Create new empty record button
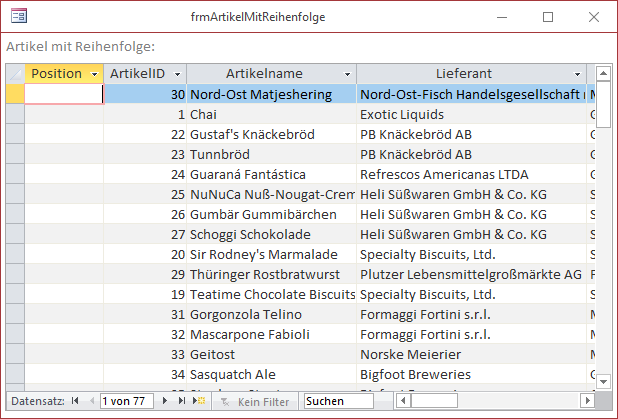 pyautogui.click(x=199, y=401)
